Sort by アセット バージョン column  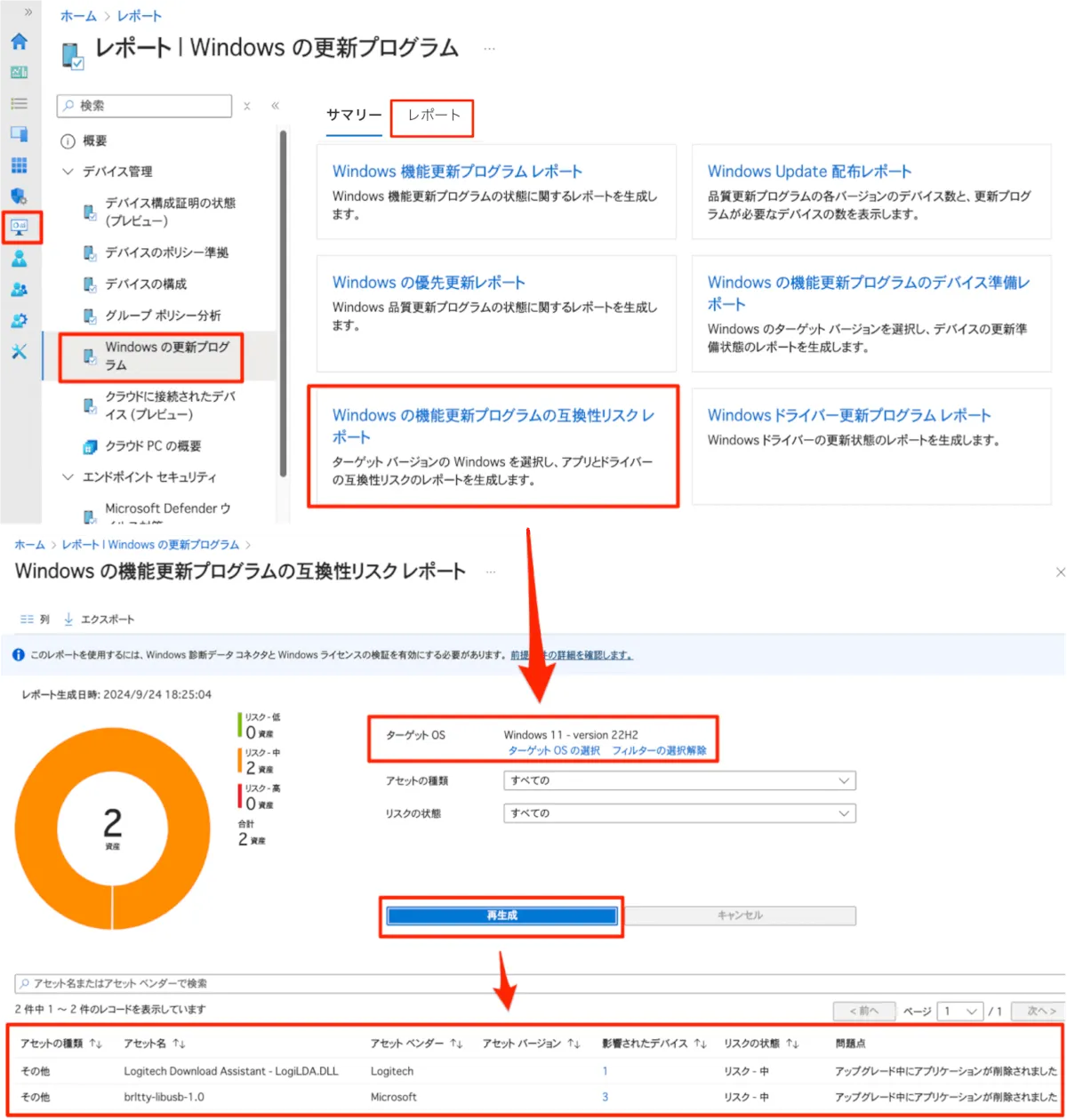click(x=532, y=1043)
